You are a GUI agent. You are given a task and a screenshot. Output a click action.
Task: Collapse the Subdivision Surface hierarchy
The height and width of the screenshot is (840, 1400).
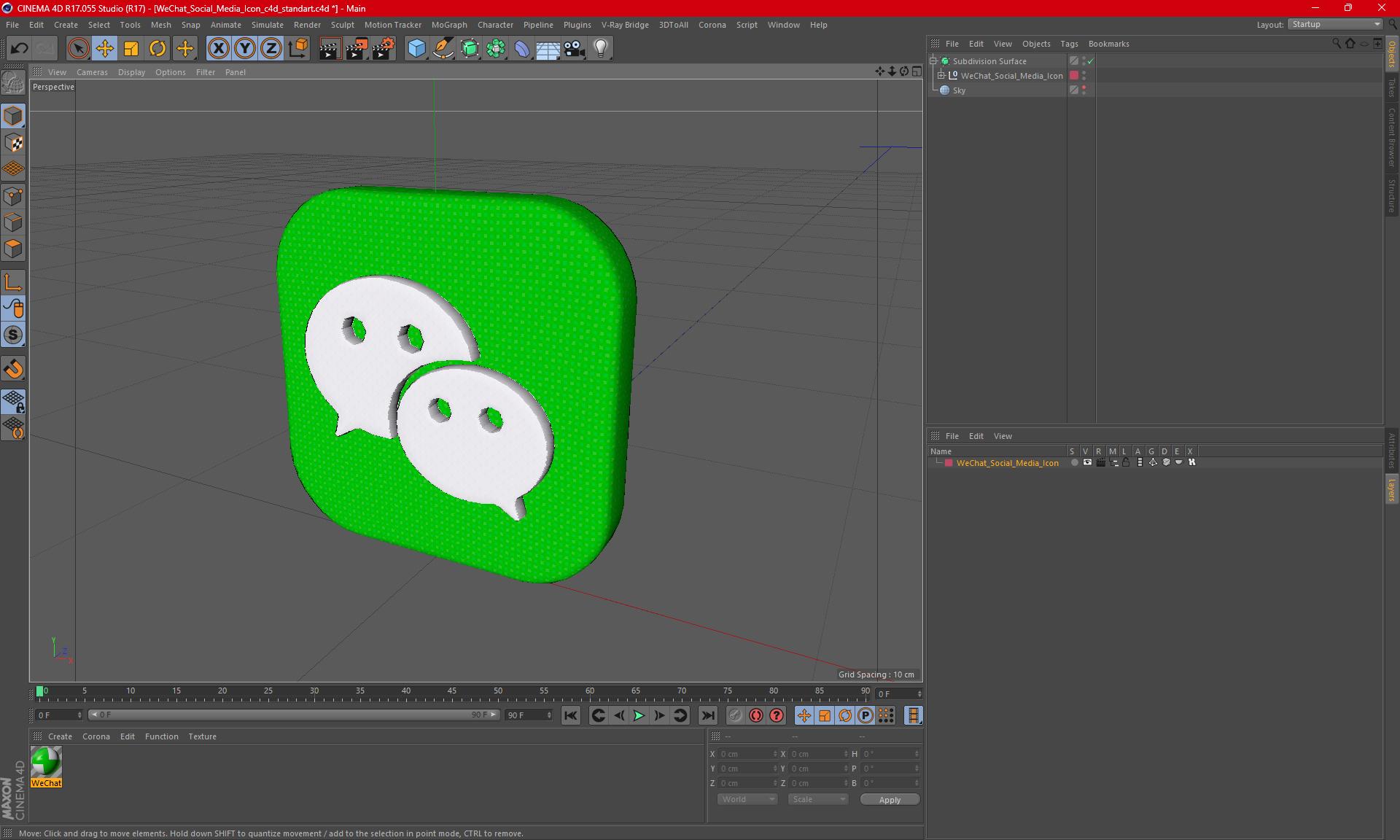click(933, 61)
